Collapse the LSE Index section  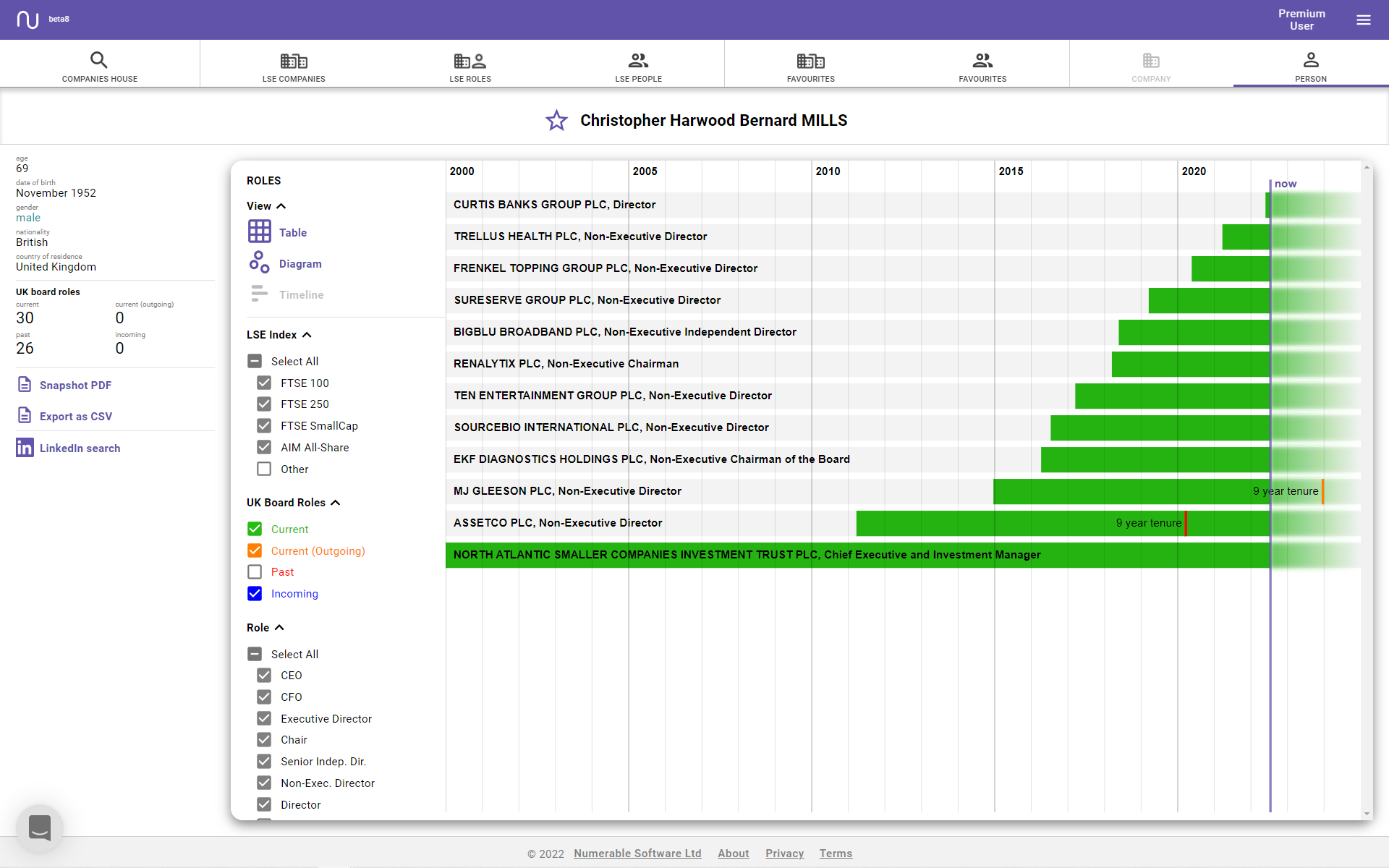[307, 335]
